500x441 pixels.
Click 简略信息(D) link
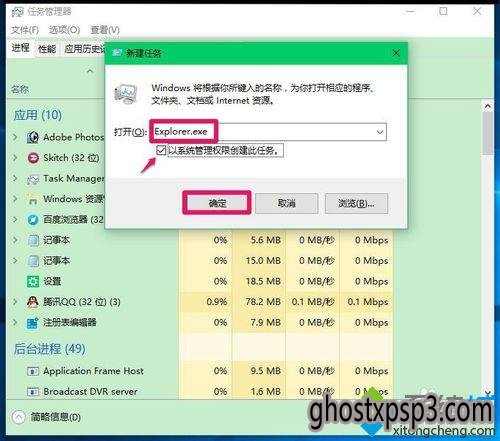(56, 417)
